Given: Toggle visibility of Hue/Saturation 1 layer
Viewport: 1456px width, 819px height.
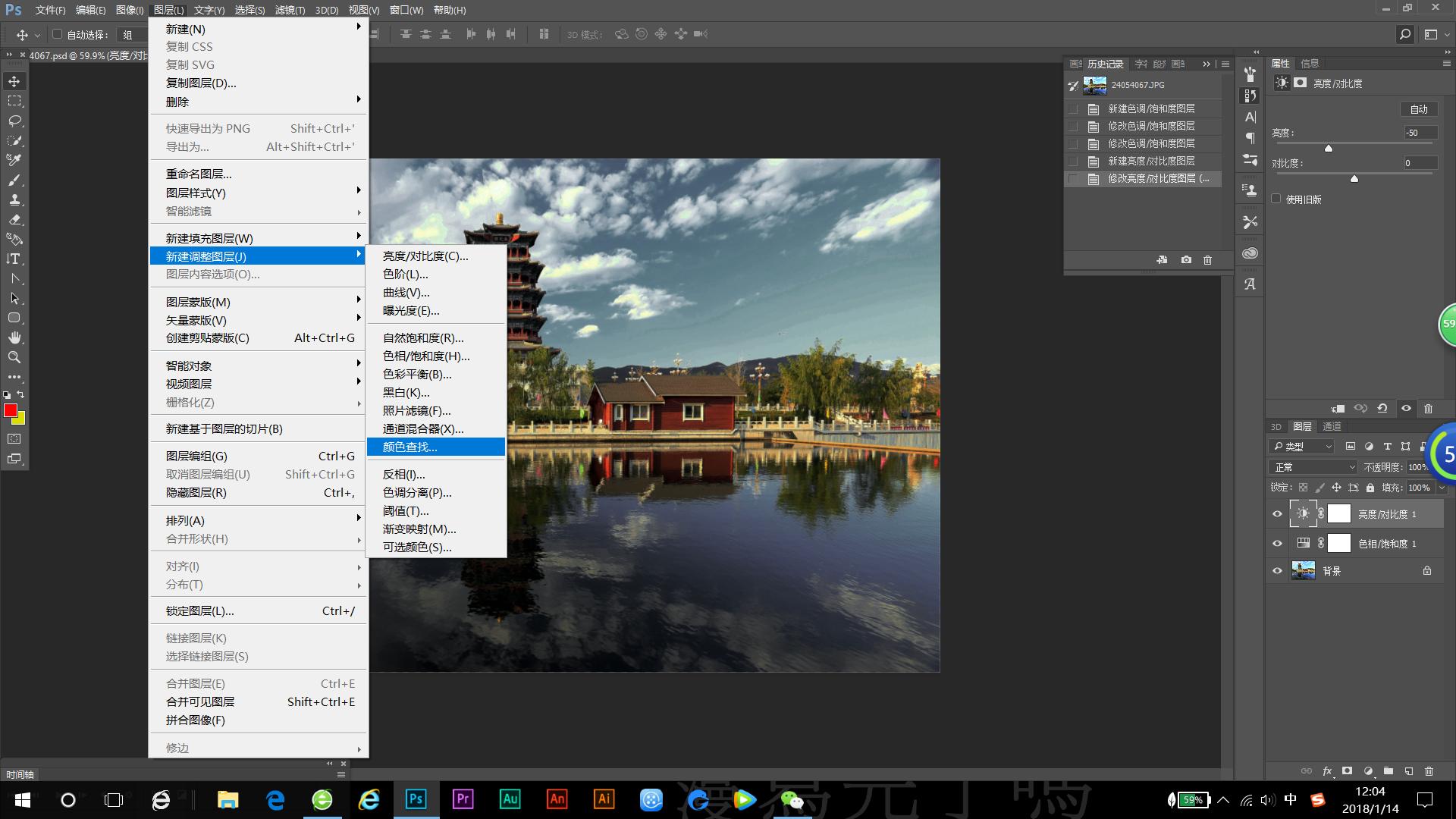Looking at the screenshot, I should 1277,544.
